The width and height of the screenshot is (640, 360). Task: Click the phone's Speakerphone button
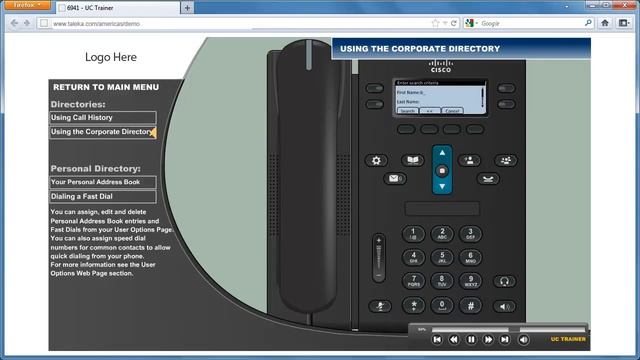tap(504, 307)
